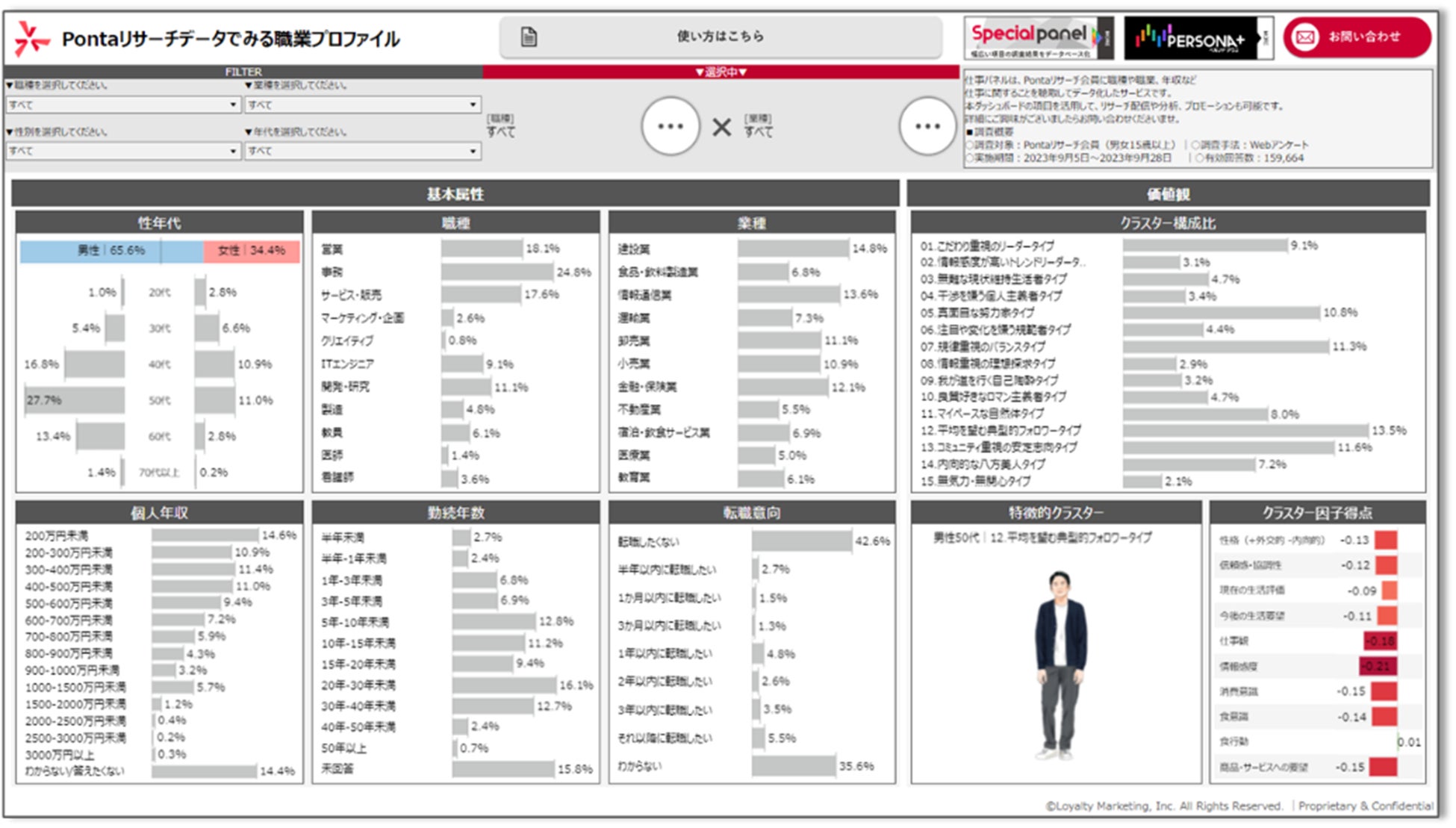
Task: Select the 女性 34.4% pink bar
Action: (252, 251)
